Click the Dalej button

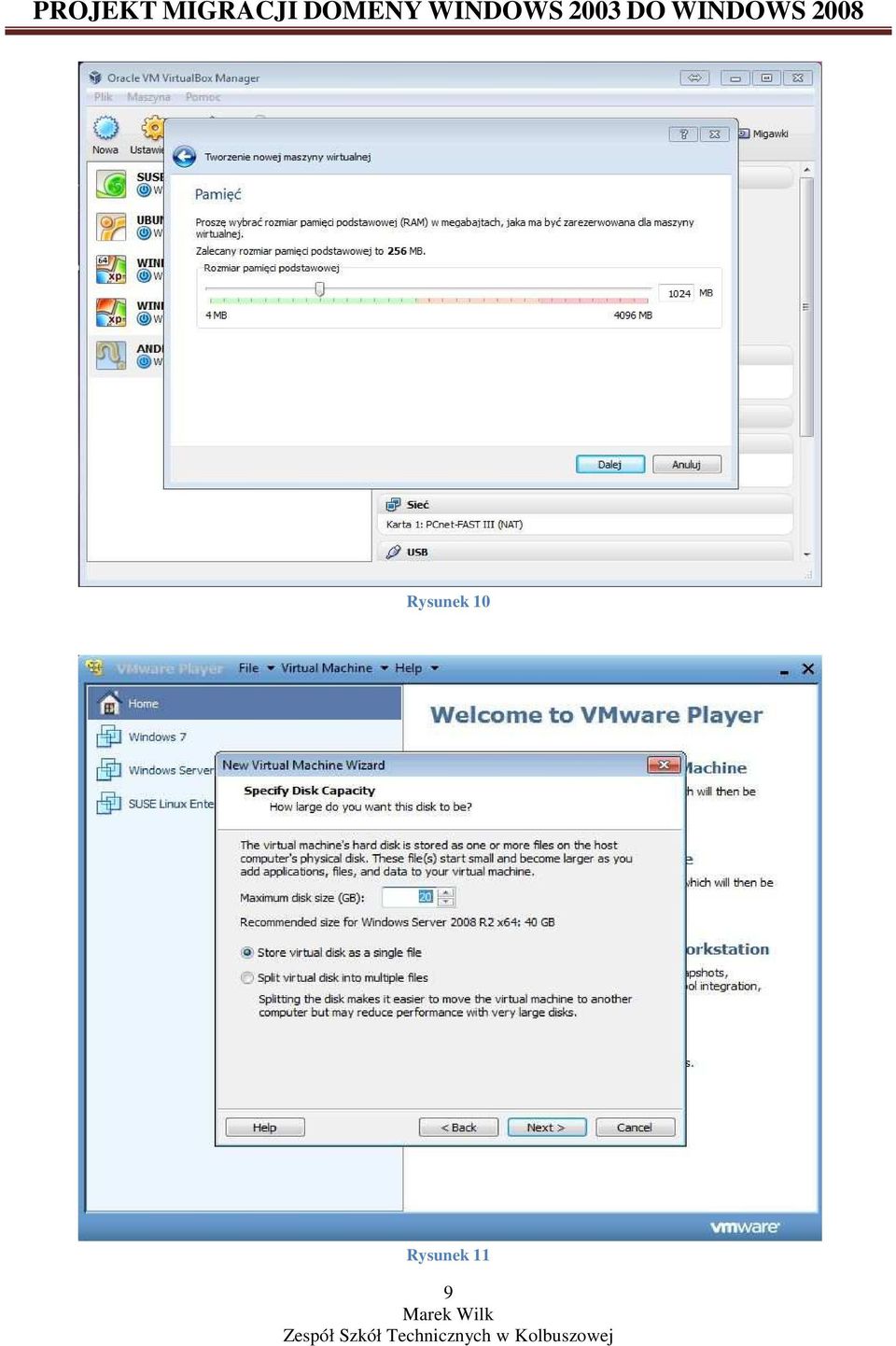pos(609,464)
